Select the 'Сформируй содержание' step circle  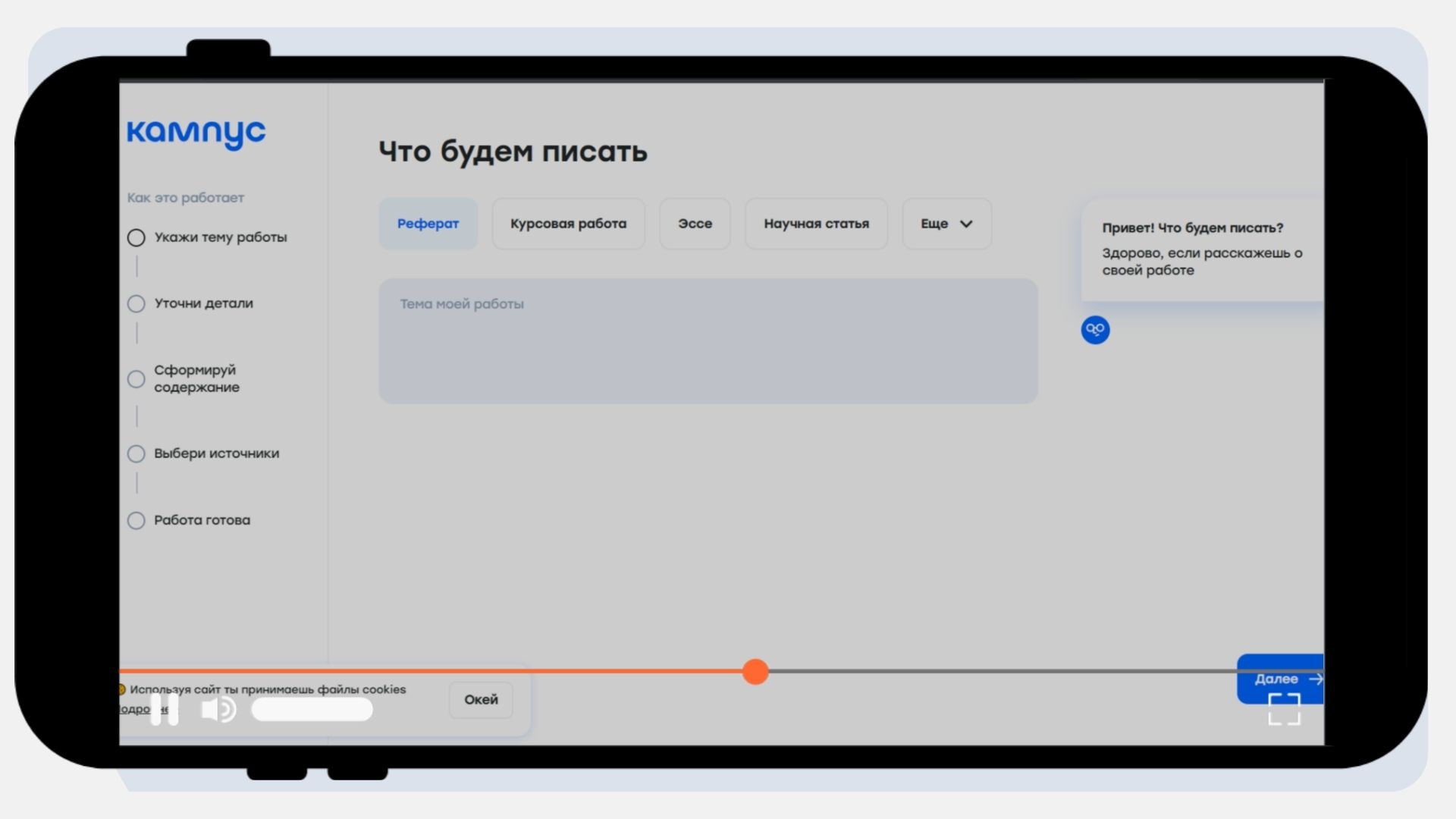pos(136,379)
